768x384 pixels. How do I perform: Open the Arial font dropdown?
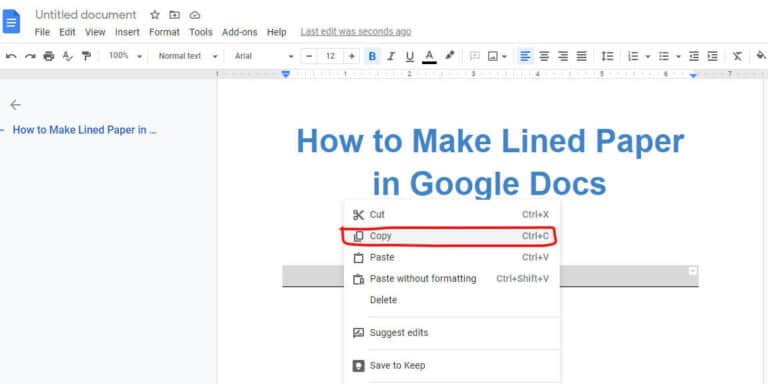264,56
